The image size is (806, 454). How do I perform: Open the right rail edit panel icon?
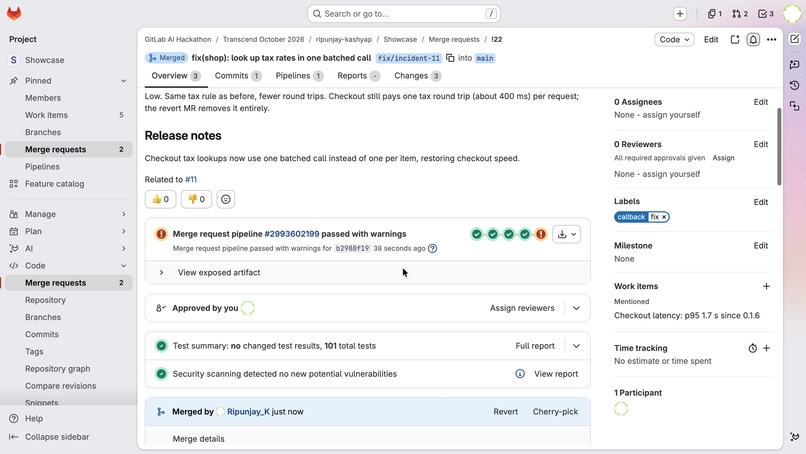click(x=795, y=39)
